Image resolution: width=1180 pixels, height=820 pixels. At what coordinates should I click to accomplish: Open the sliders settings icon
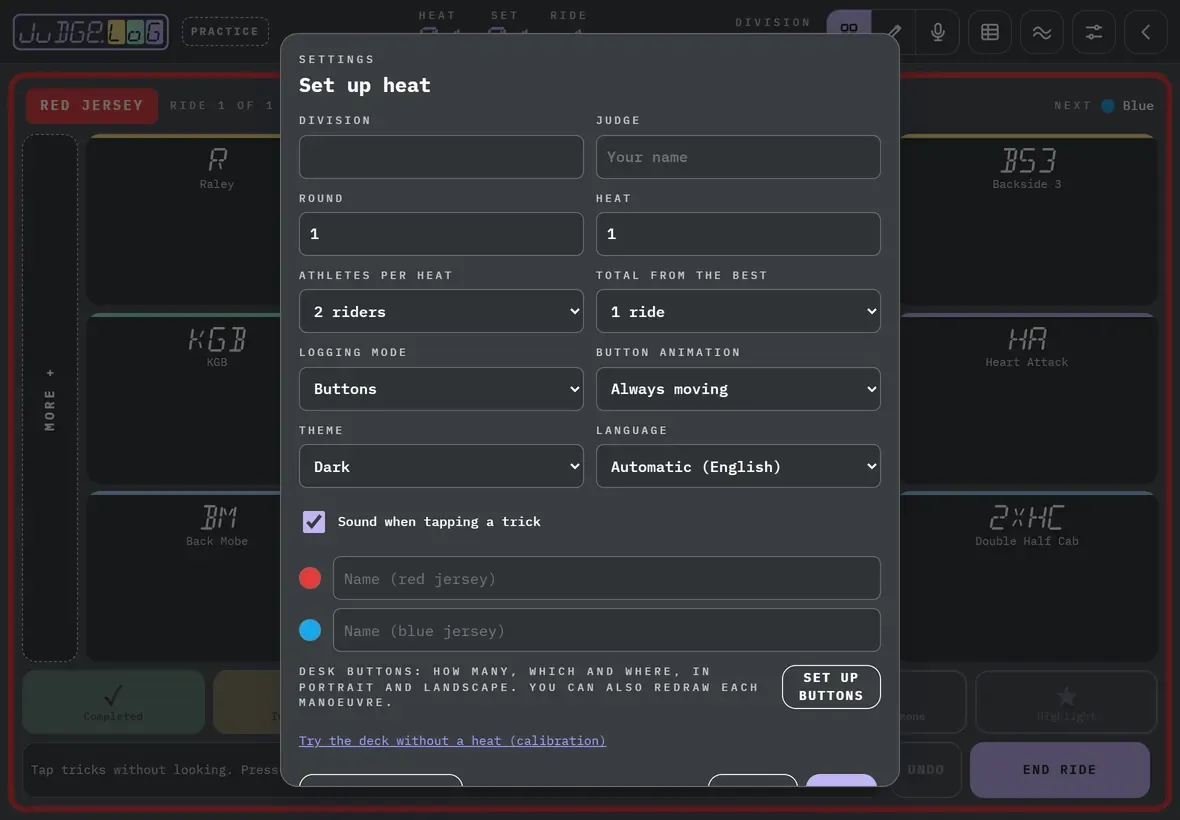click(1093, 32)
